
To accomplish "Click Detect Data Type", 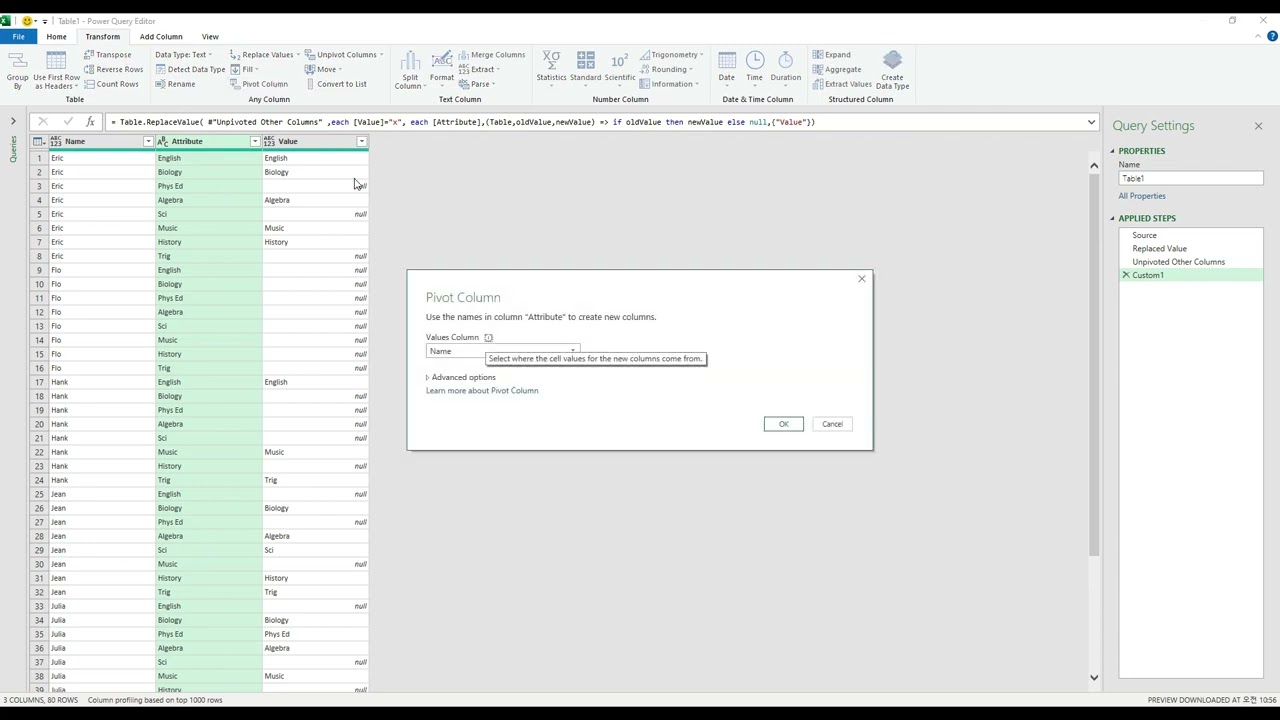I will pos(189,69).
